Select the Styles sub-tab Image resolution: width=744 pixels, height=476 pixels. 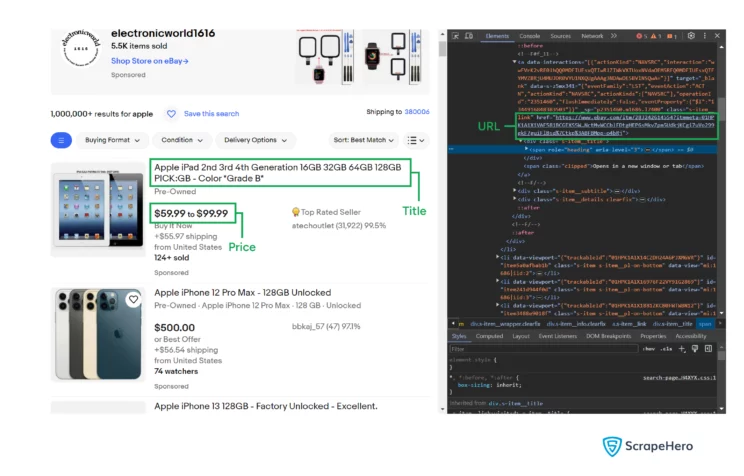point(459,336)
